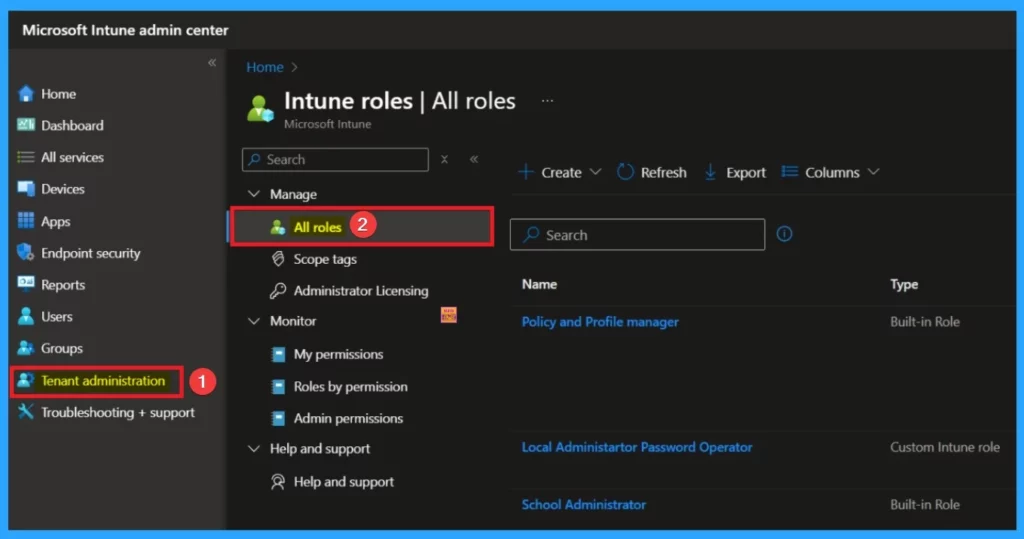Click the Troubleshooting wrench icon
This screenshot has width=1024, height=539.
click(25, 412)
